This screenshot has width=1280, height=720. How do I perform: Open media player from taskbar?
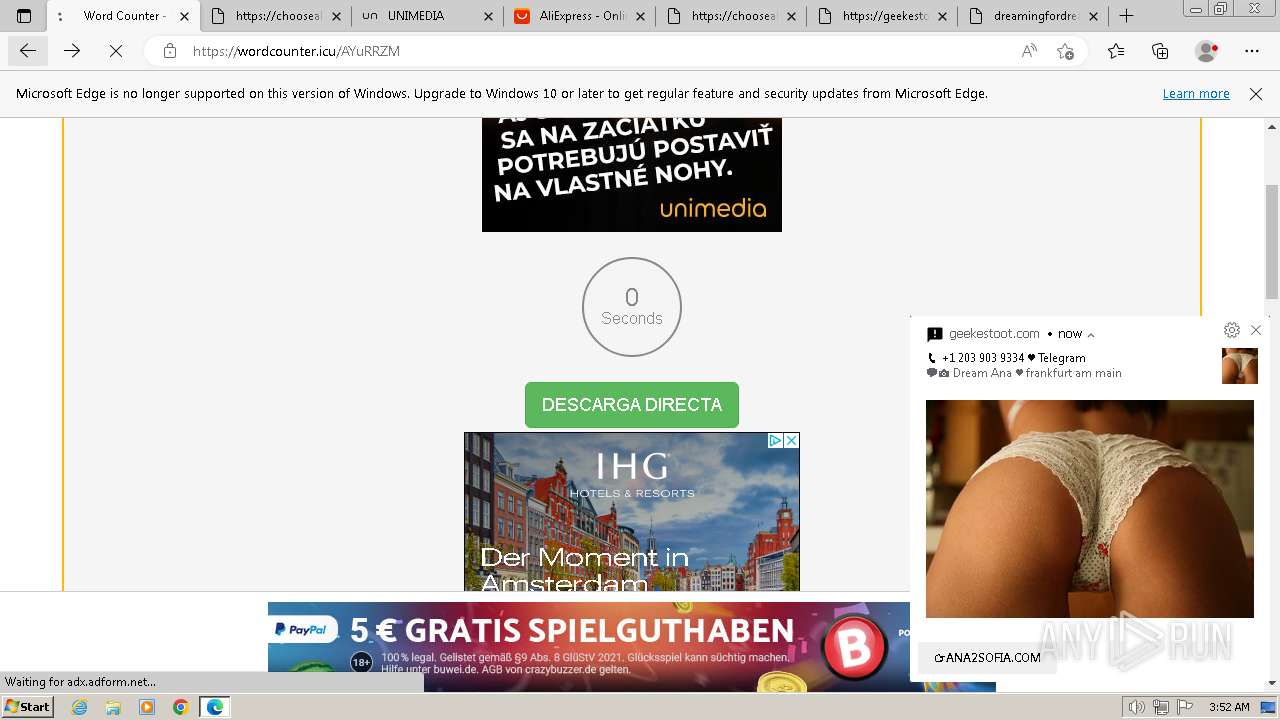click(x=147, y=707)
